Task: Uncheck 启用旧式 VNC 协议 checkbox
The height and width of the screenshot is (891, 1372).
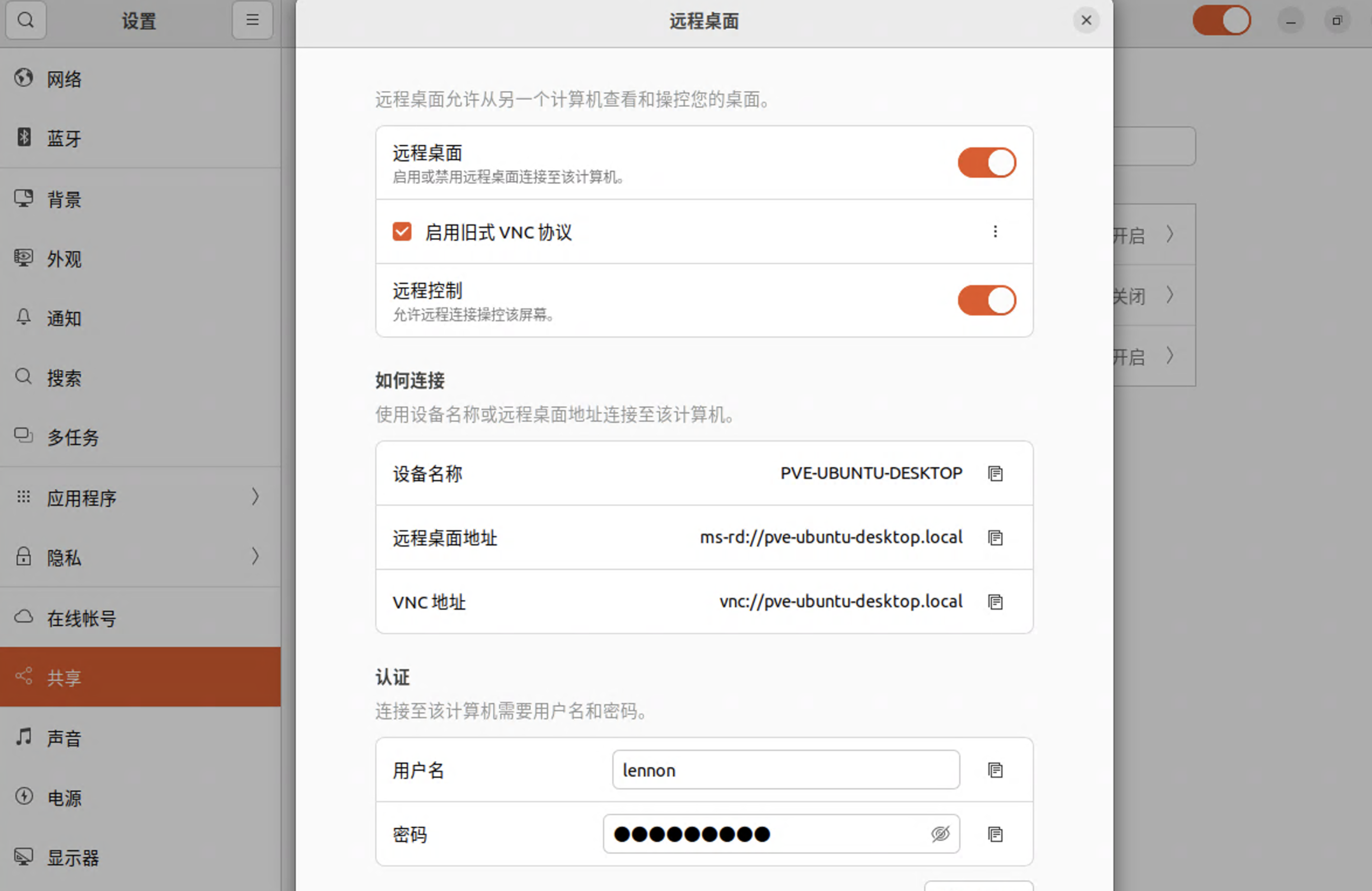Action: pyautogui.click(x=402, y=232)
